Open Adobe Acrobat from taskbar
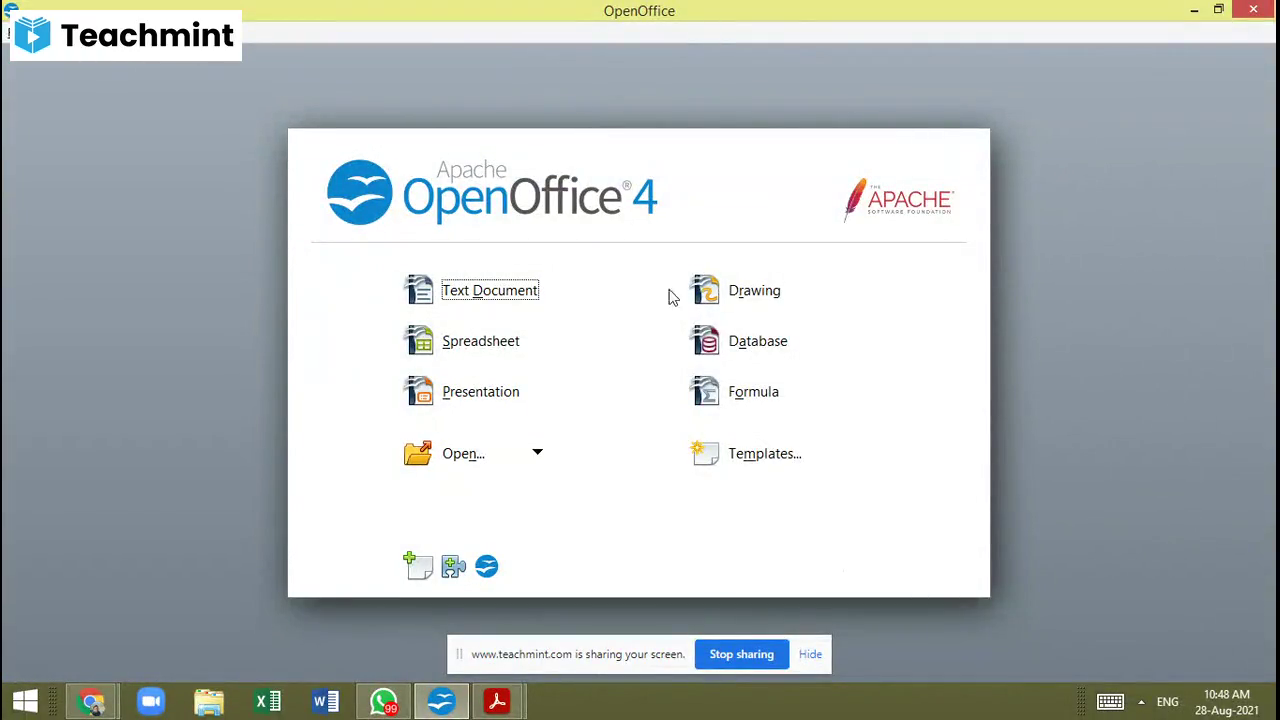This screenshot has height=720, width=1280. (x=497, y=702)
